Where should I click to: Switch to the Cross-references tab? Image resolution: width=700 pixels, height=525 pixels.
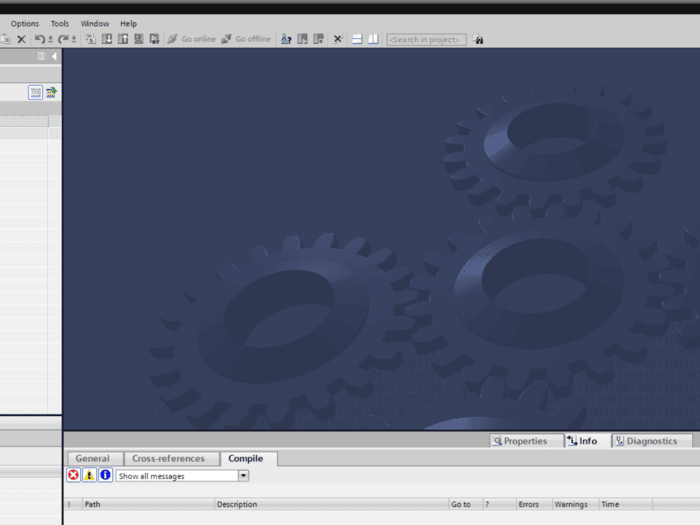pos(168,458)
